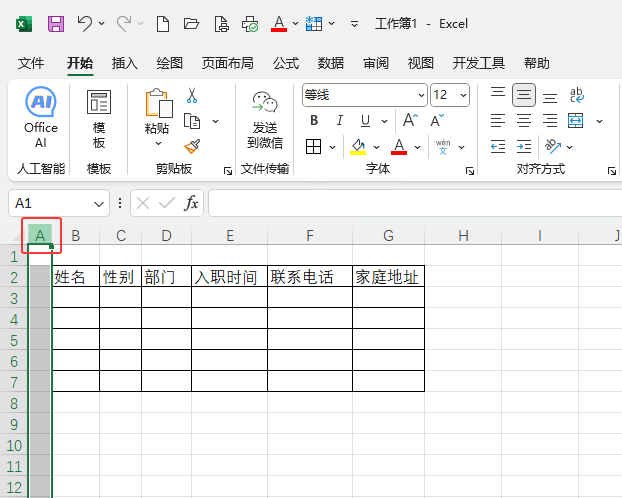
Task: Paste with the 粘贴 clipboard icon
Action: point(159,103)
